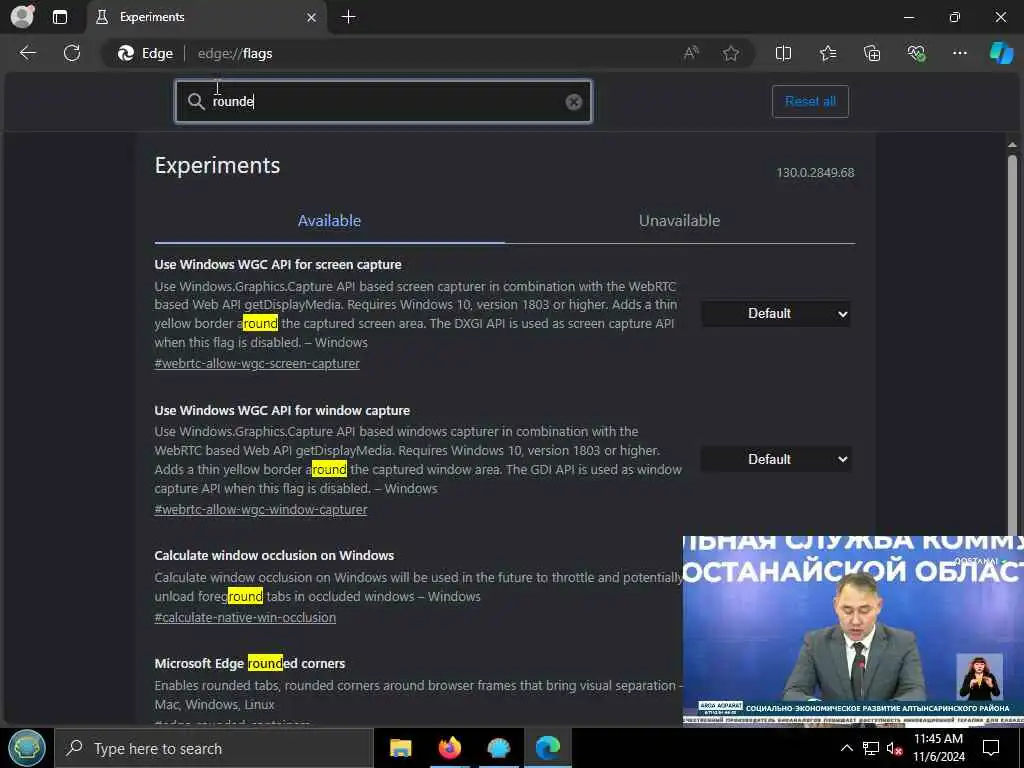Open the tab actions menu icon

pyautogui.click(x=59, y=17)
